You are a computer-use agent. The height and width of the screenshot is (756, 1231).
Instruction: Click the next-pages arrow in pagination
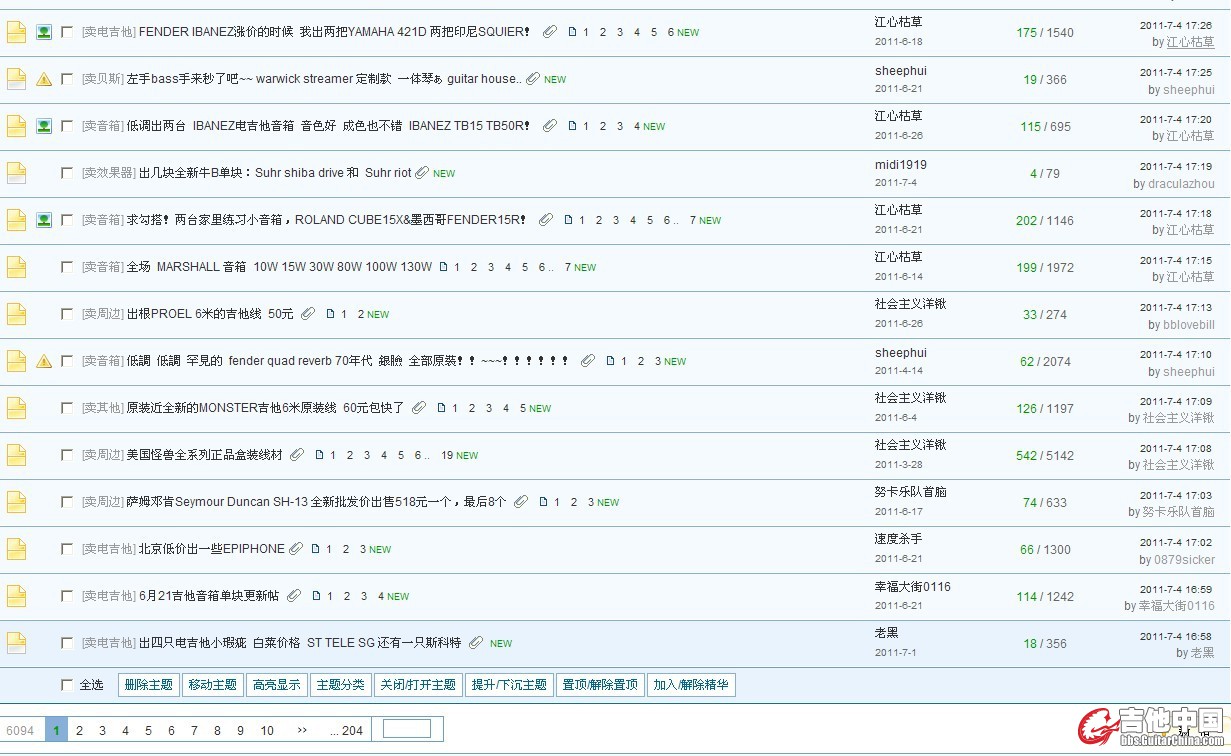click(302, 730)
